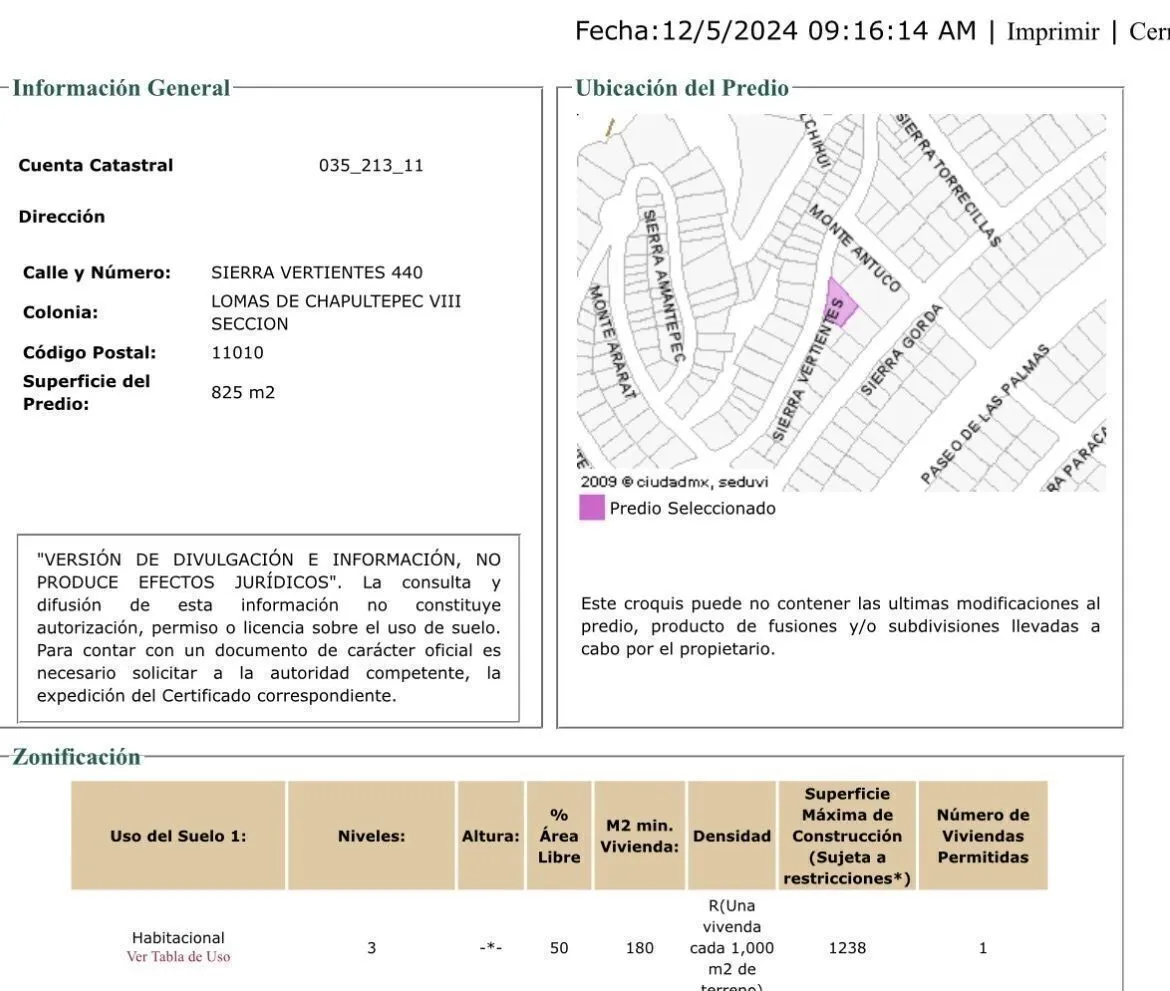Click the permitted dwellings value 1
The height and width of the screenshot is (991, 1170).
coord(983,948)
